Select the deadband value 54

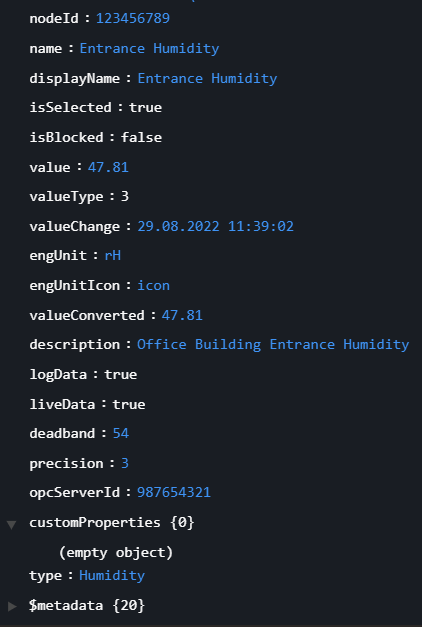121,433
